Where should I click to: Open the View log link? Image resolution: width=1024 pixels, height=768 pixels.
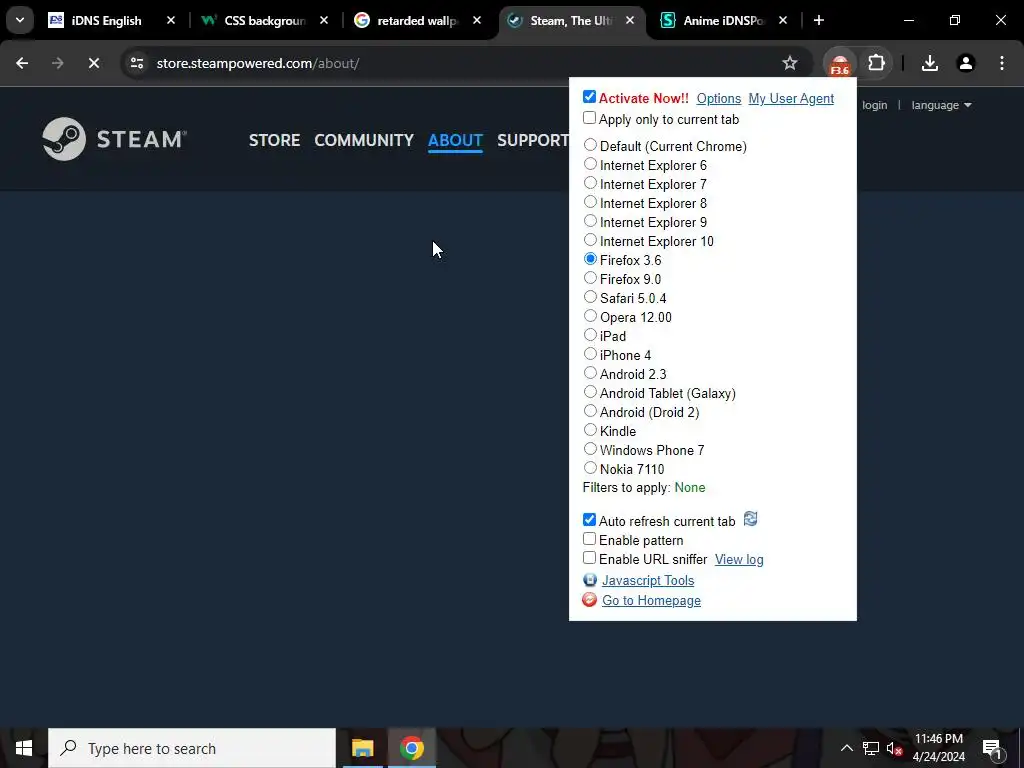(739, 559)
